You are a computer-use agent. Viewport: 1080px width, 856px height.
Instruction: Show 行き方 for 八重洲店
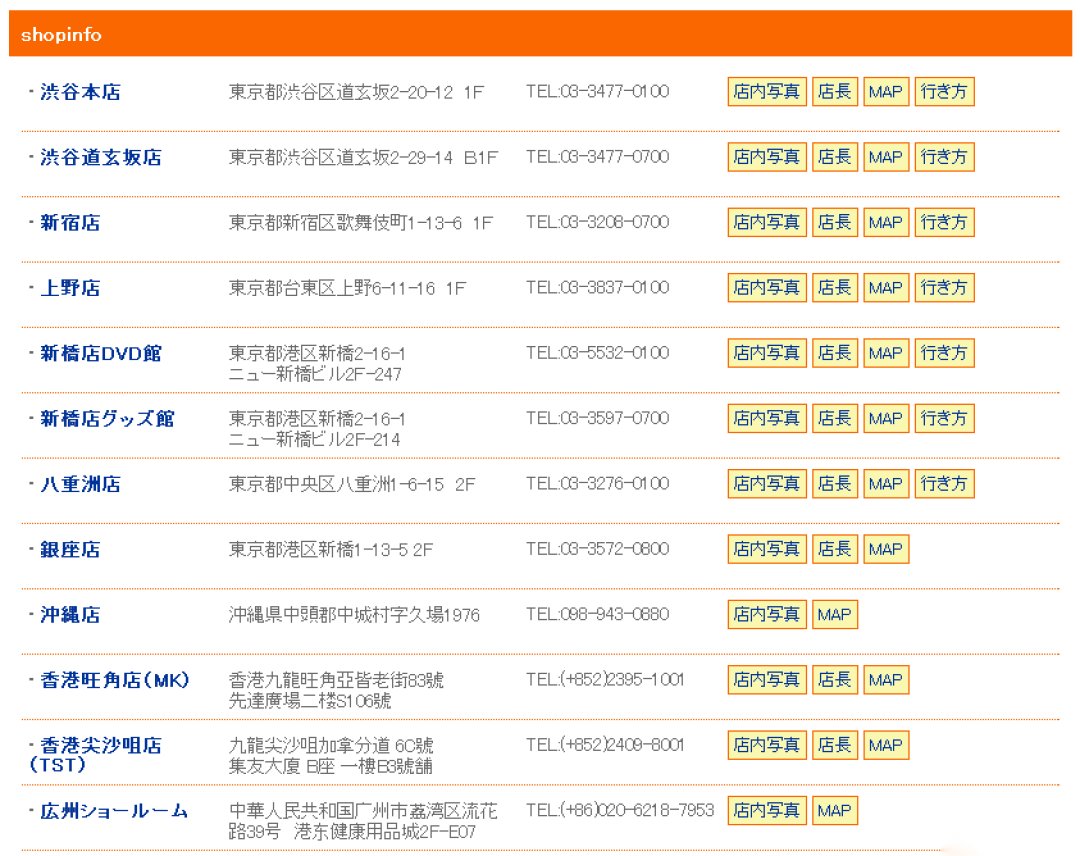[944, 483]
